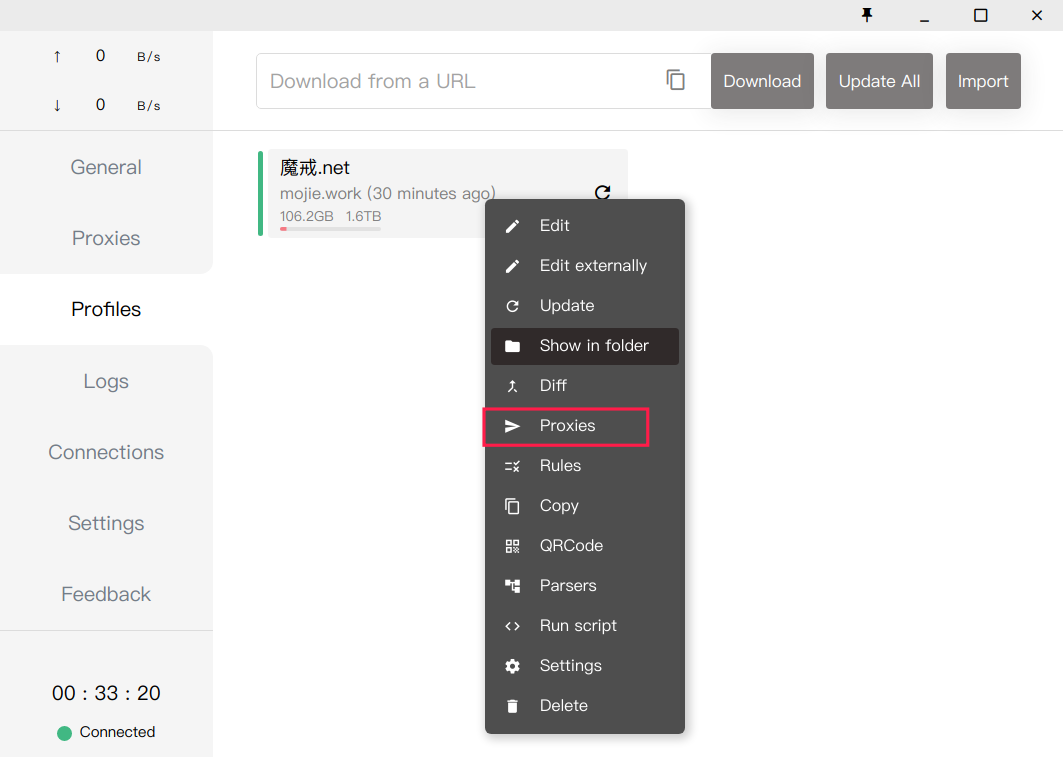Open Settings entry in the context menu
The height and width of the screenshot is (757, 1063).
coord(584,666)
